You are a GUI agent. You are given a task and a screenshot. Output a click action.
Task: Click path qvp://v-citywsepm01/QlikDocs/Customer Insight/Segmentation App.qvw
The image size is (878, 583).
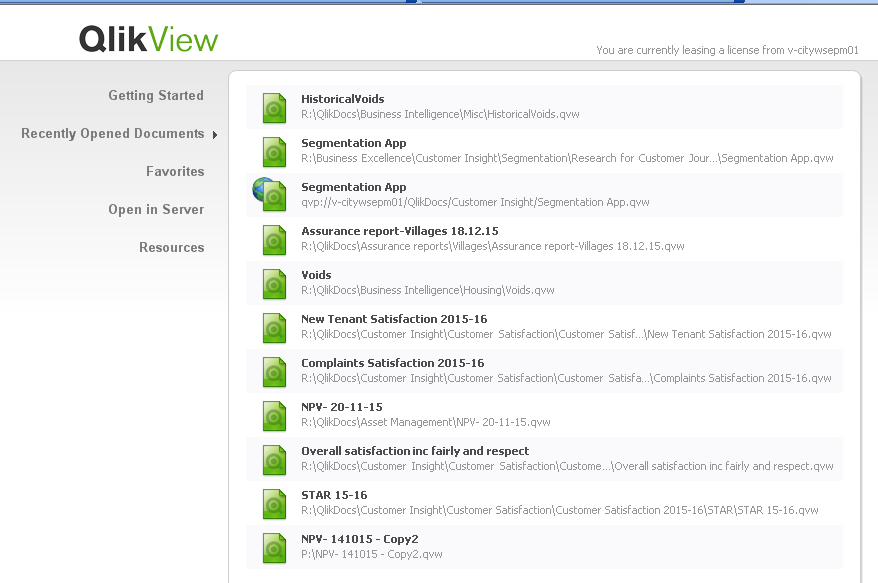point(475,202)
